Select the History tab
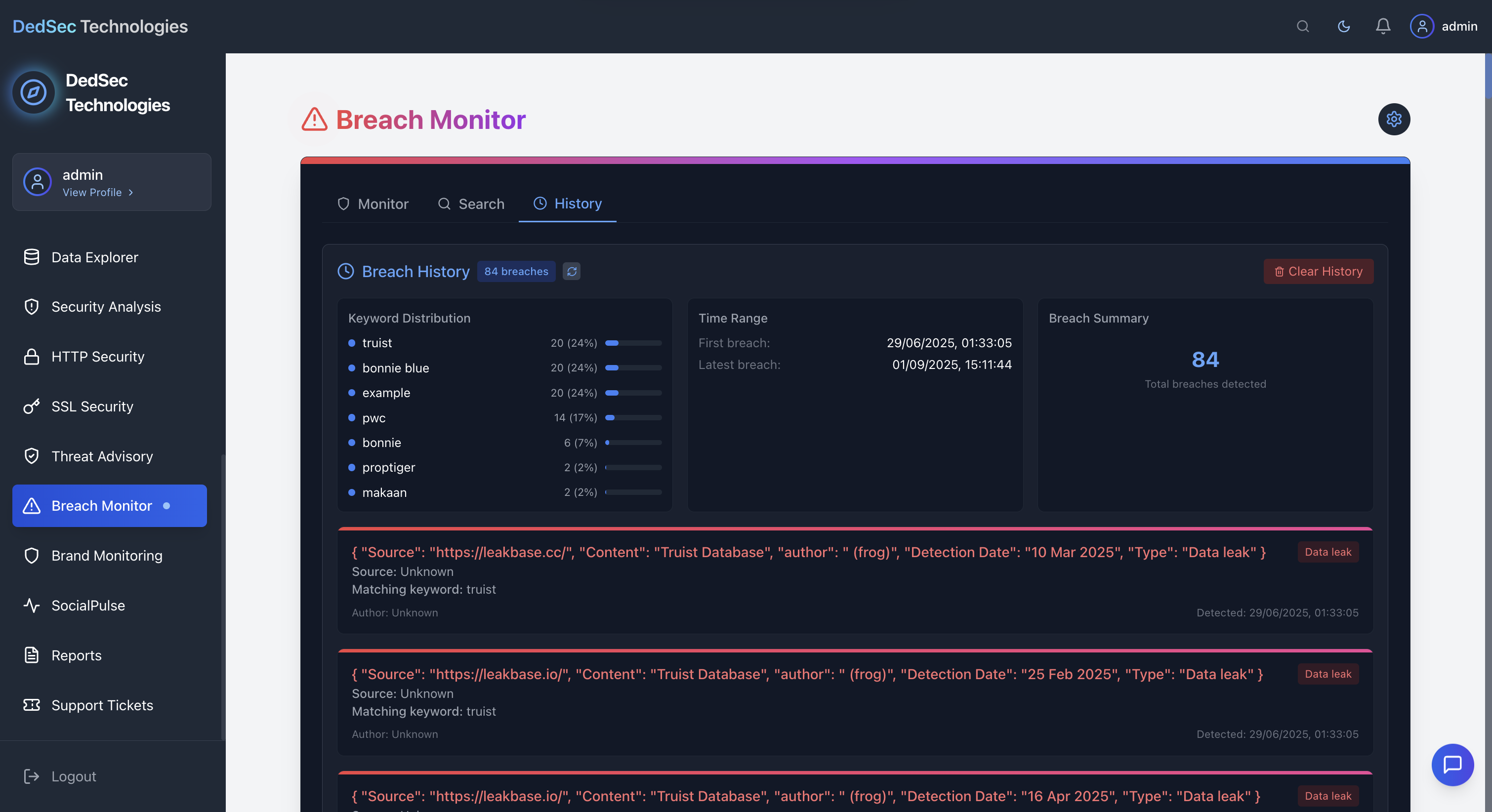This screenshot has height=812, width=1492. tap(568, 204)
